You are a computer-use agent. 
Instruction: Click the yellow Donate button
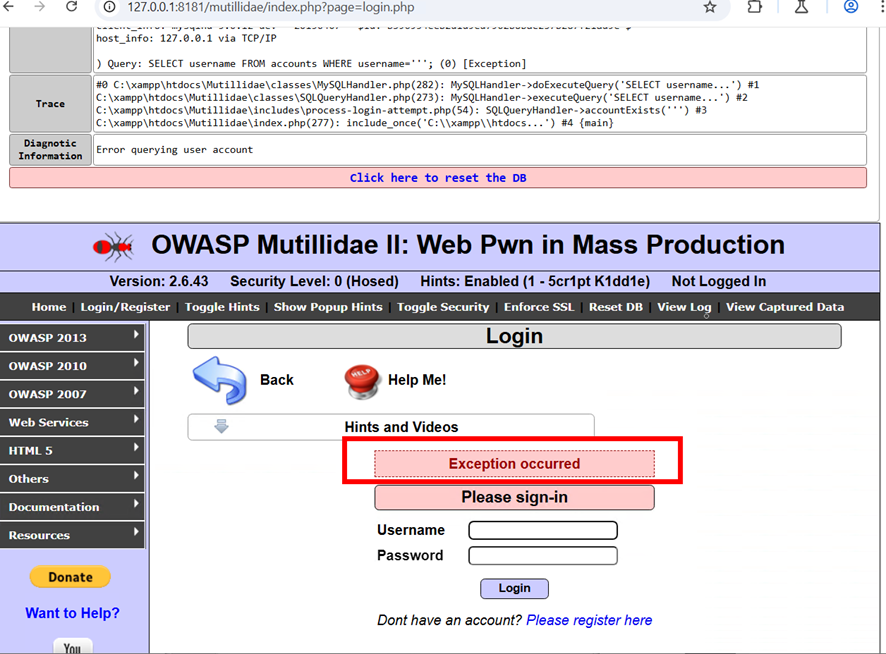coord(70,577)
